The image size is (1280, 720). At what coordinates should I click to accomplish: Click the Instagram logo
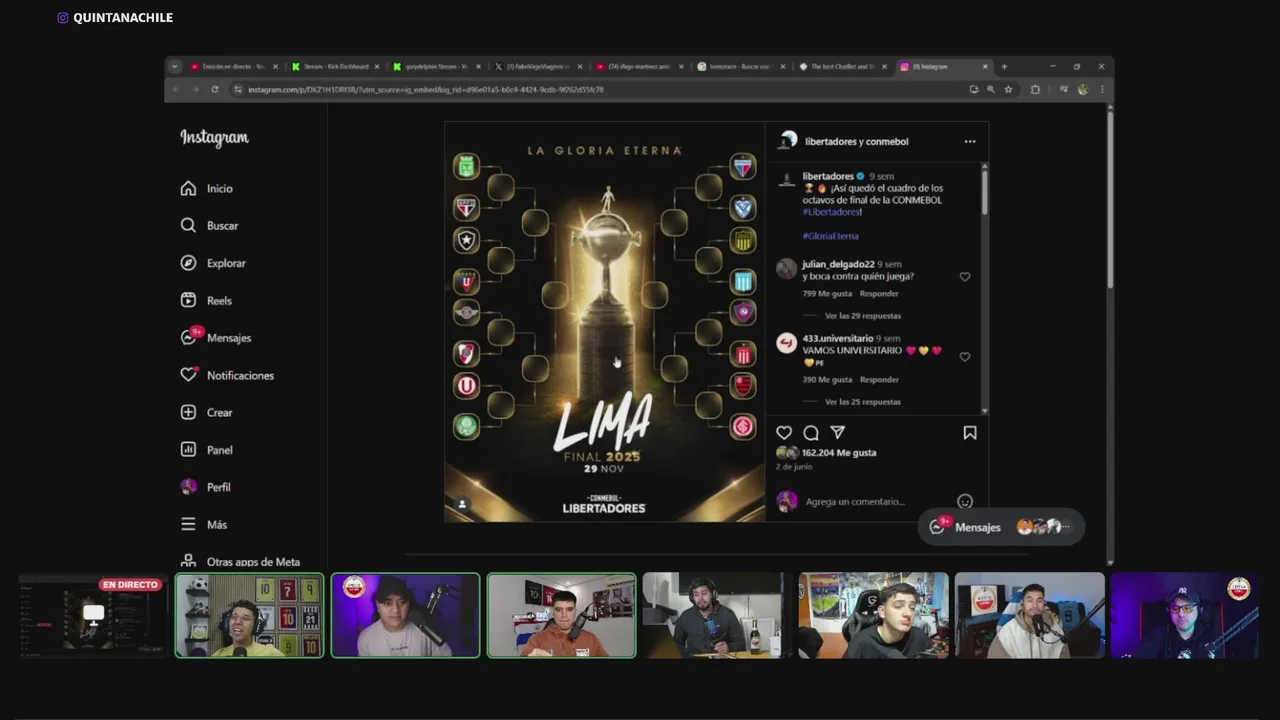(214, 138)
